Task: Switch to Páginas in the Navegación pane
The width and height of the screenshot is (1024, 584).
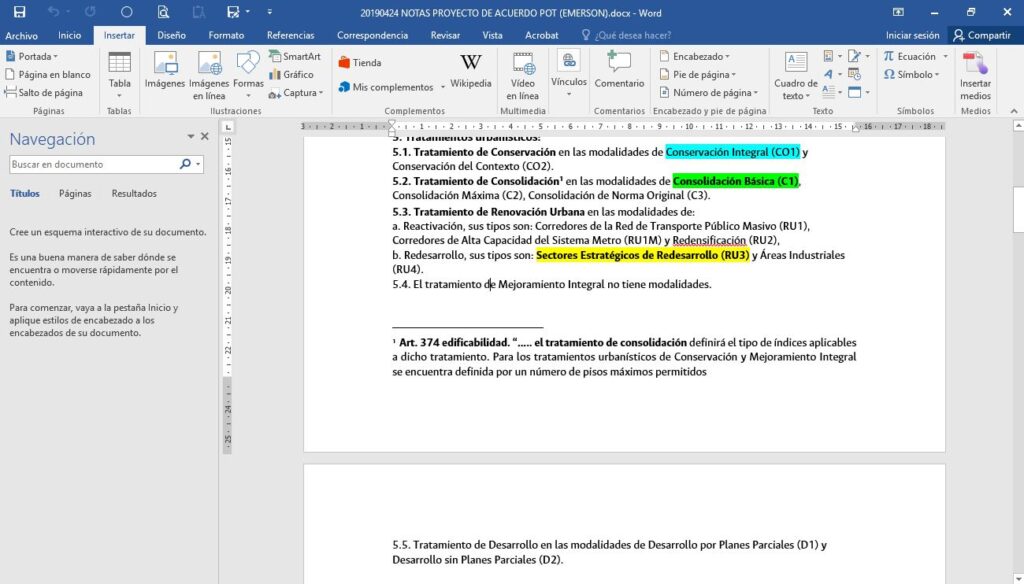Action: pyautogui.click(x=75, y=193)
